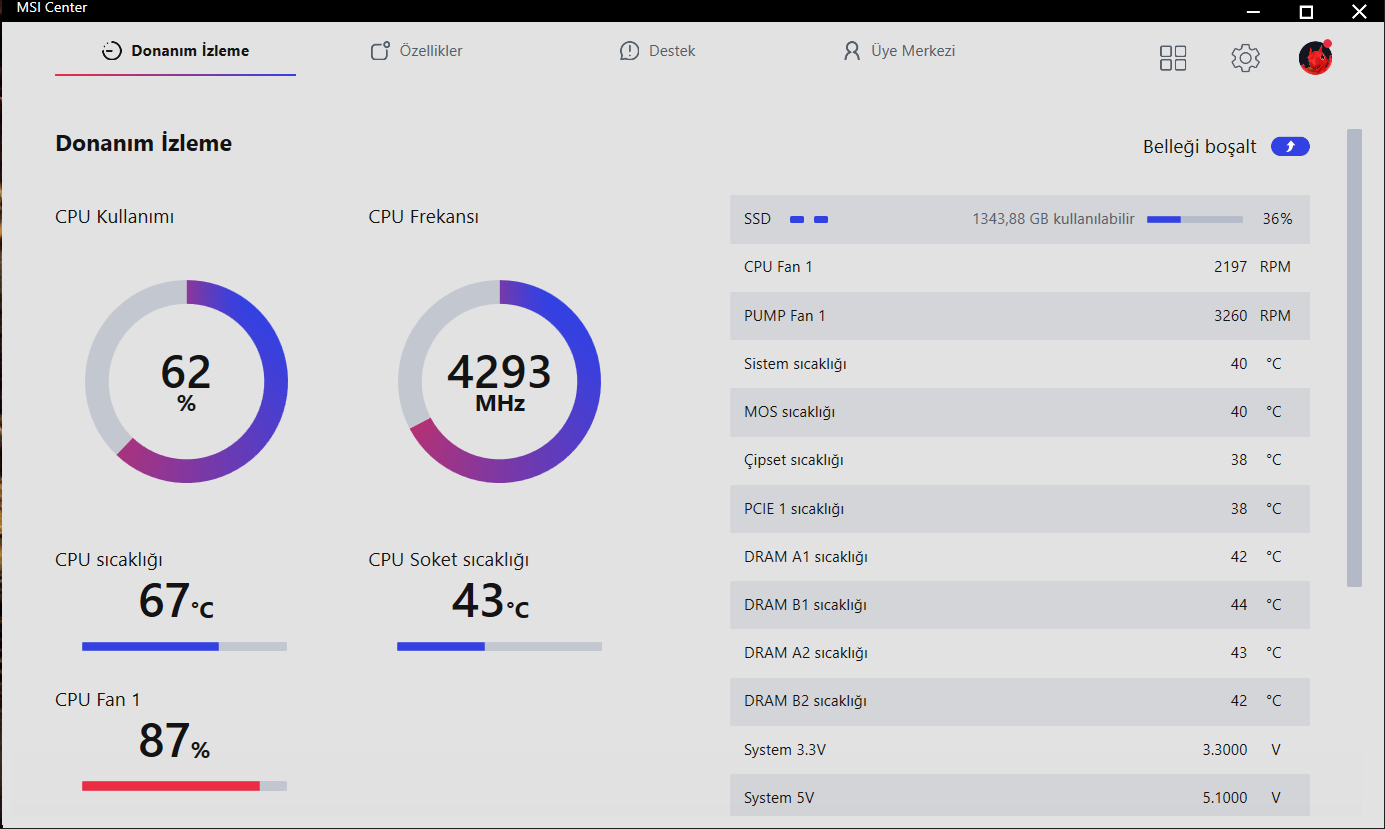Image resolution: width=1385 pixels, height=829 pixels.
Task: Click the CPU Frekansı gauge showing 4293 MHz
Action: tap(500, 382)
